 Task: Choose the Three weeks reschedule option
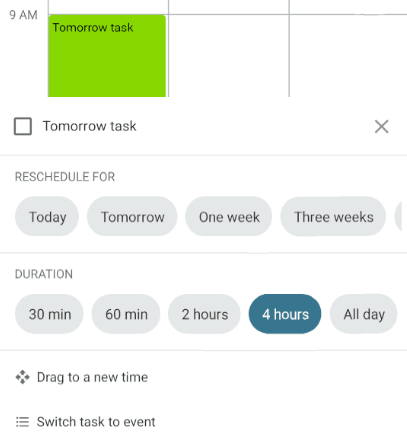(x=333, y=217)
